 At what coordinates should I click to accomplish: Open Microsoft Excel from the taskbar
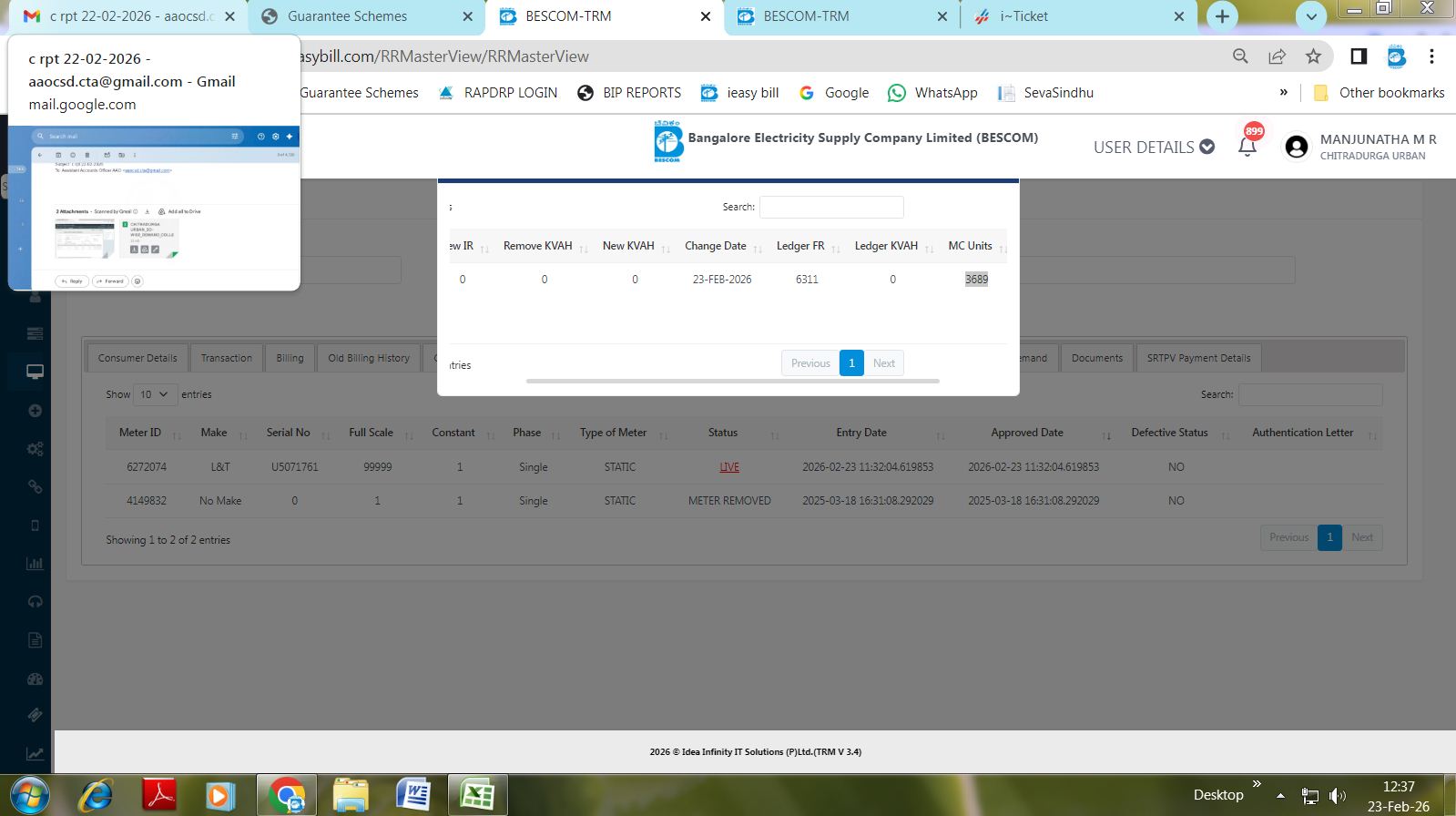click(x=477, y=795)
